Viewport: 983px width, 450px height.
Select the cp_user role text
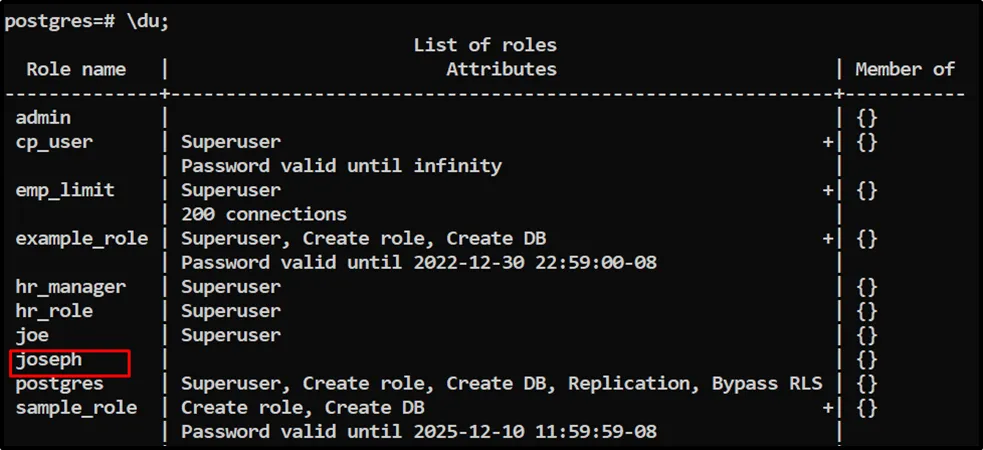click(x=54, y=142)
